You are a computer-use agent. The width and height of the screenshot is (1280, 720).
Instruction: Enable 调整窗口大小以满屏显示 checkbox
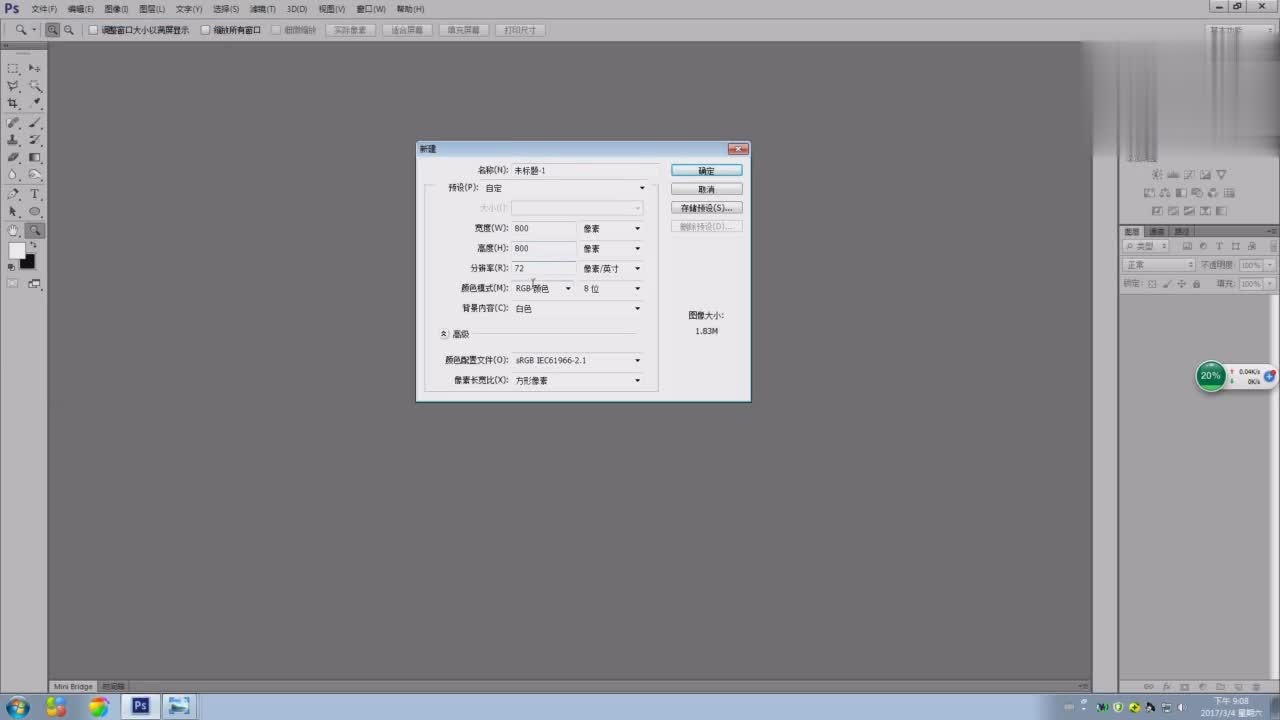94,30
